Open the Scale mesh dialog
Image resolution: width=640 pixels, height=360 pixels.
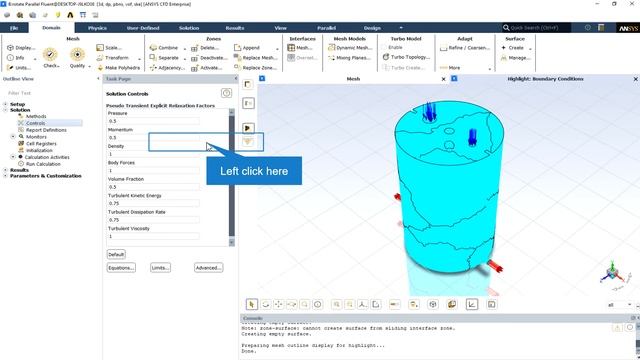pyautogui.click(x=109, y=48)
